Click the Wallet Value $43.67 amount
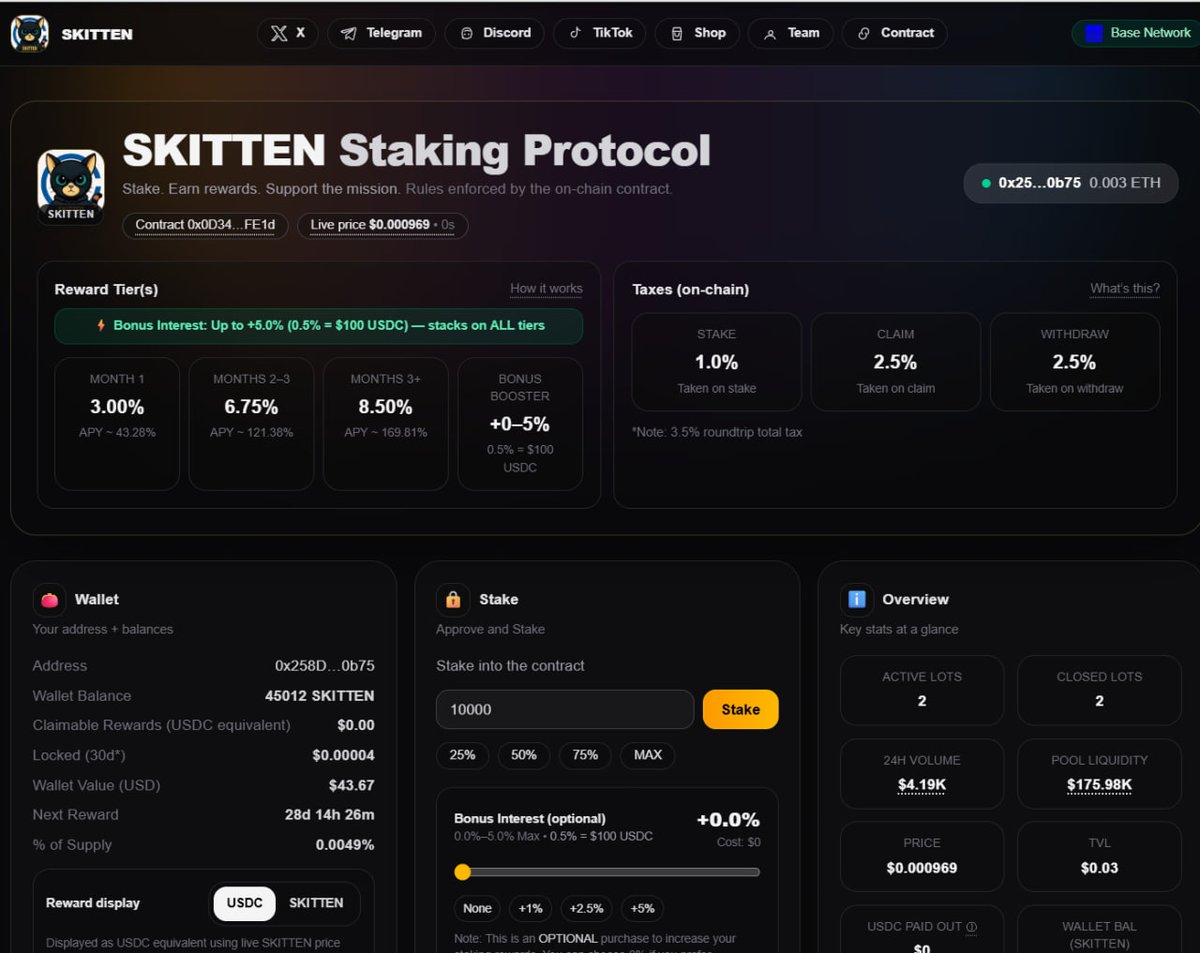 point(352,786)
